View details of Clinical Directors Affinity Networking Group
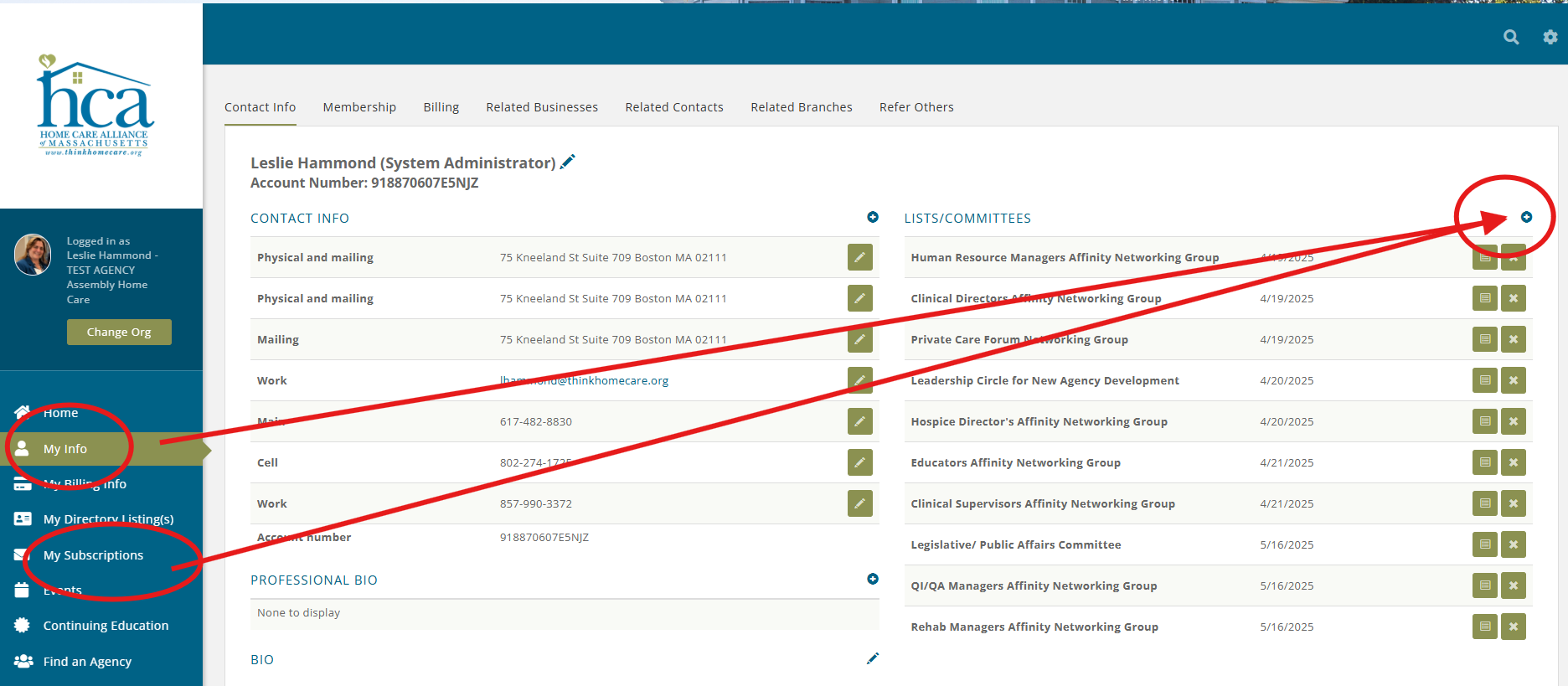1568x686 pixels. [1485, 298]
